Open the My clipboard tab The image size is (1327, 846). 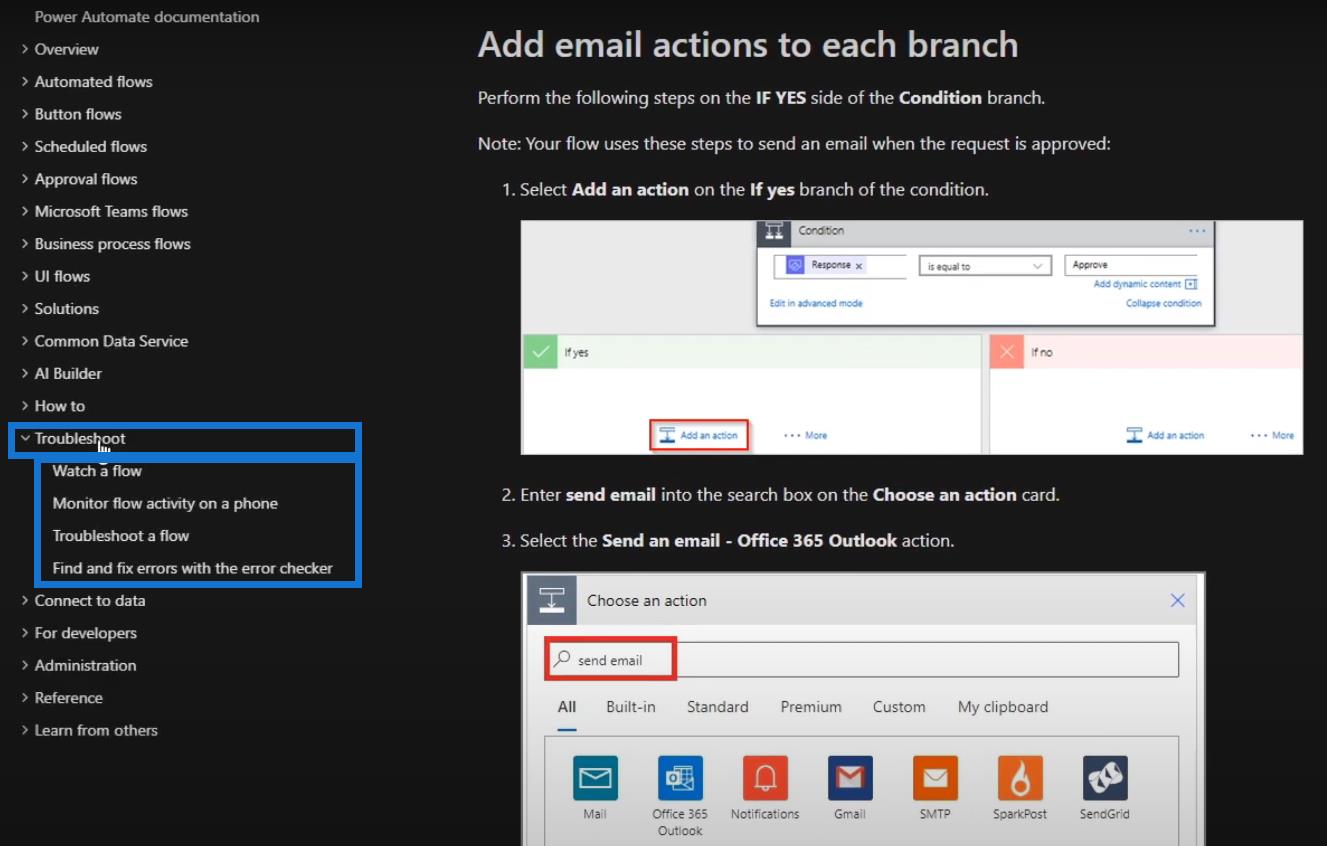coord(1003,707)
